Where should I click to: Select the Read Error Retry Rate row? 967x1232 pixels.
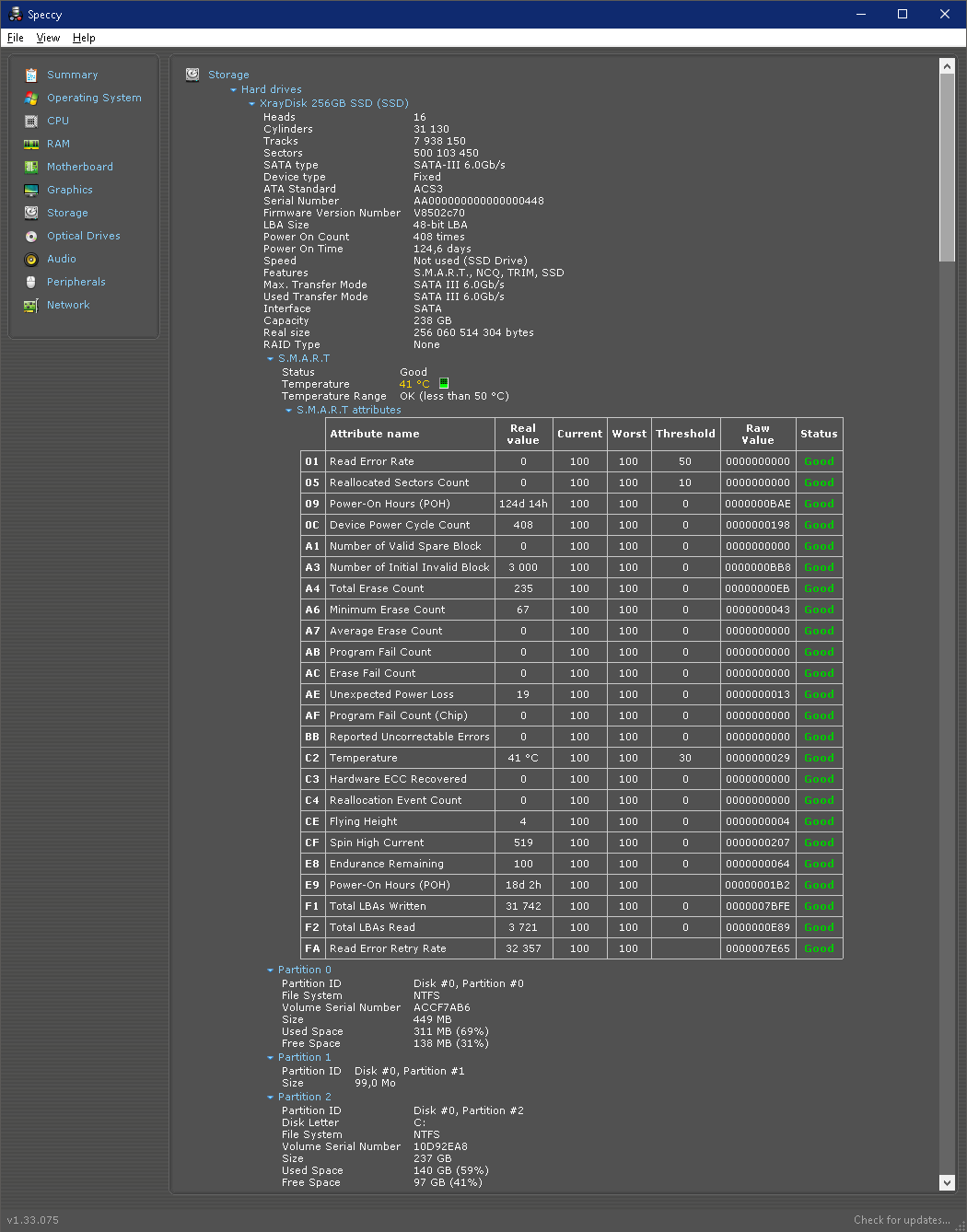tap(572, 948)
